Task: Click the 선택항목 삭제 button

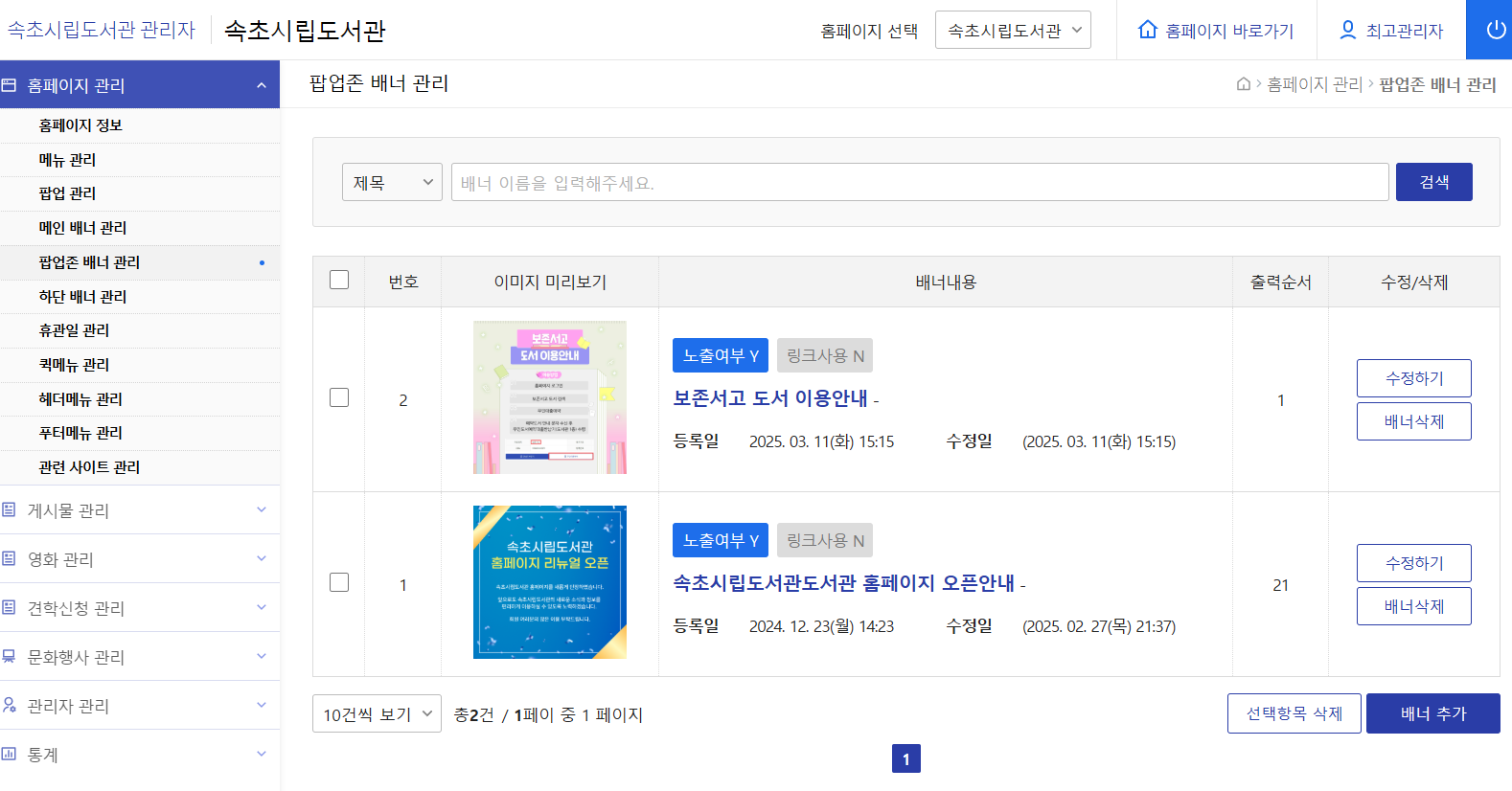Action: (1294, 713)
